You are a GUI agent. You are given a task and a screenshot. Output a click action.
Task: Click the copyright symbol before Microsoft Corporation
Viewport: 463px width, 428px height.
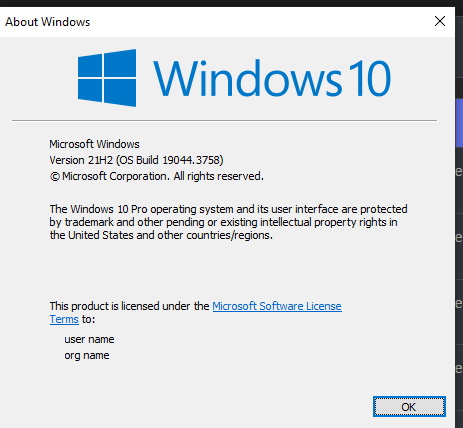tap(55, 176)
